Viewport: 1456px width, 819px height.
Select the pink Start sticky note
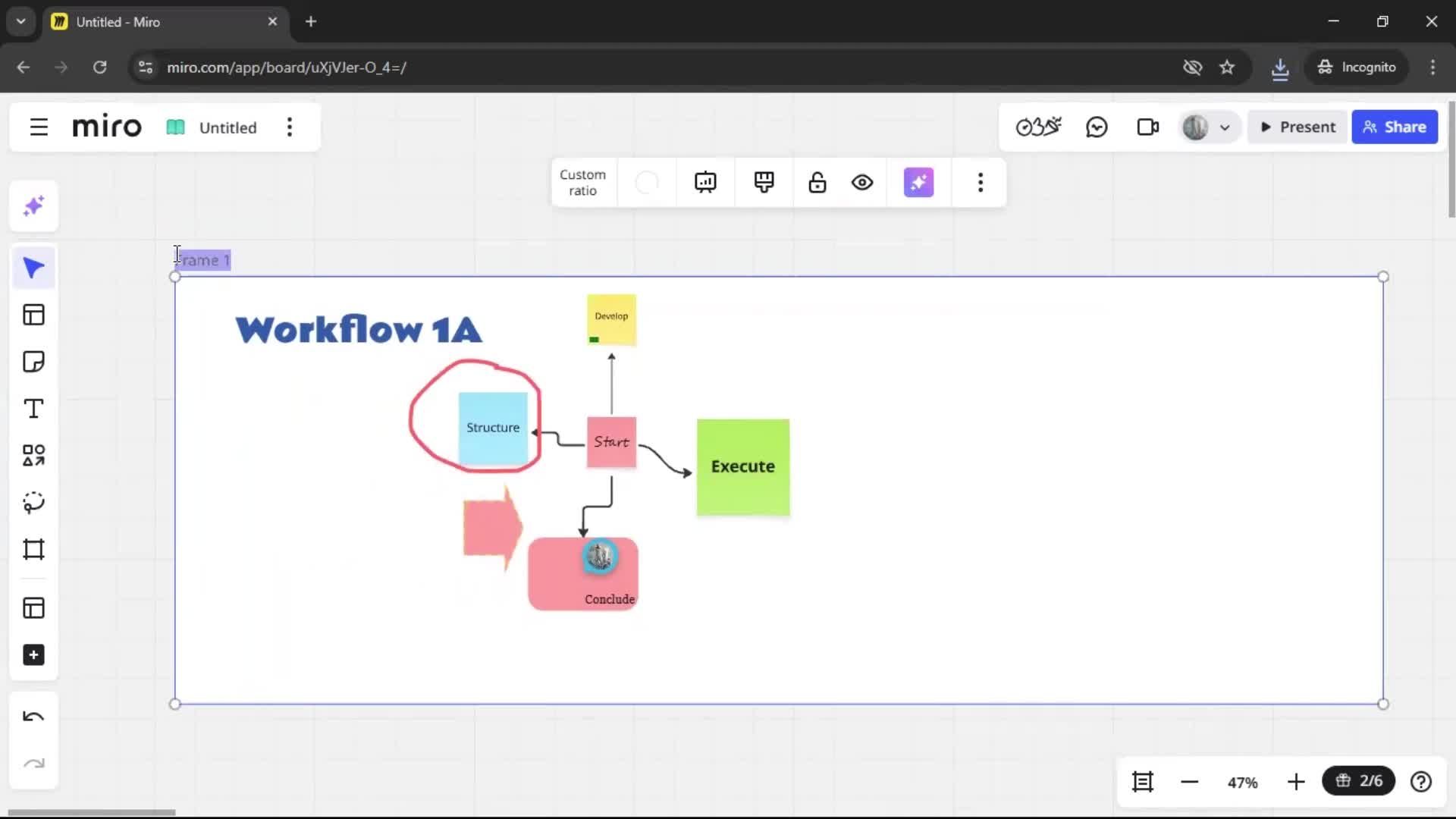(611, 442)
